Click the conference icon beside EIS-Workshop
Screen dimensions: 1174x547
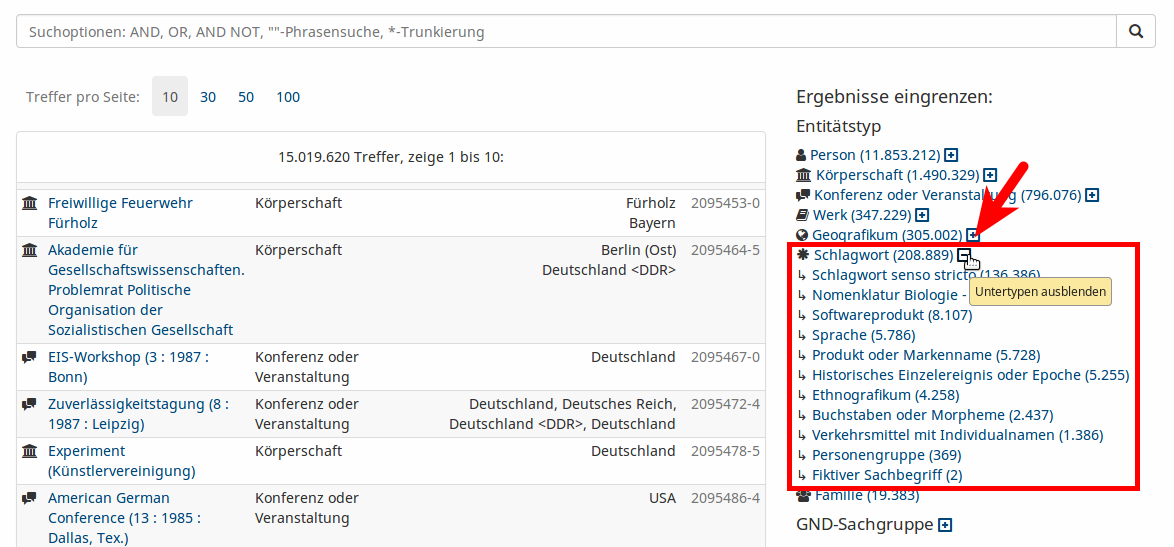30,357
